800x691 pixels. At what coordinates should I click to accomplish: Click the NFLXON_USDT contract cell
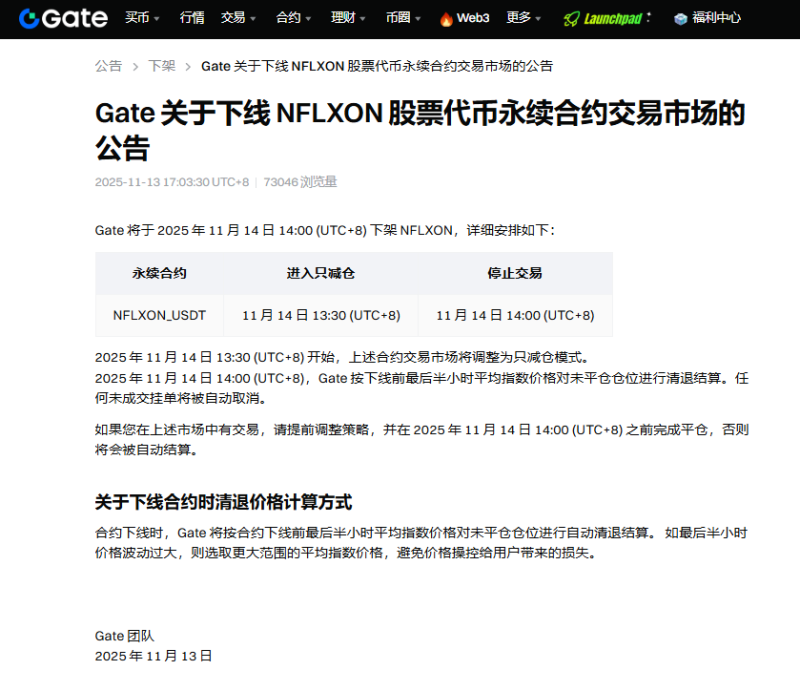[159, 315]
